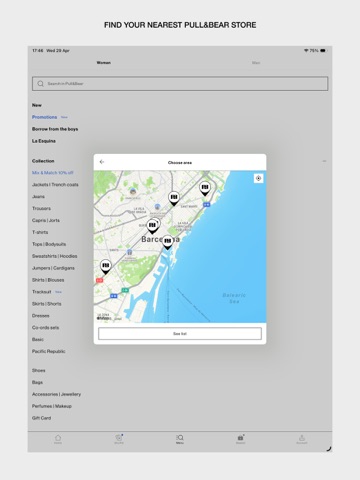Viewport: 360px width, 480px height.
Task: Tap the blue transit marker near the coast
Action: [x=207, y=205]
